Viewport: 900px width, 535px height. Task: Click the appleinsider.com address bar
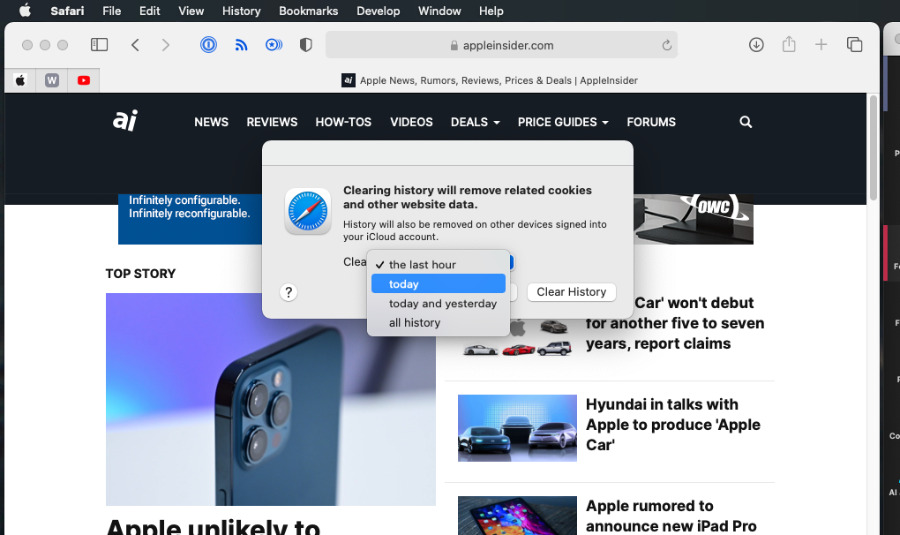click(x=501, y=45)
